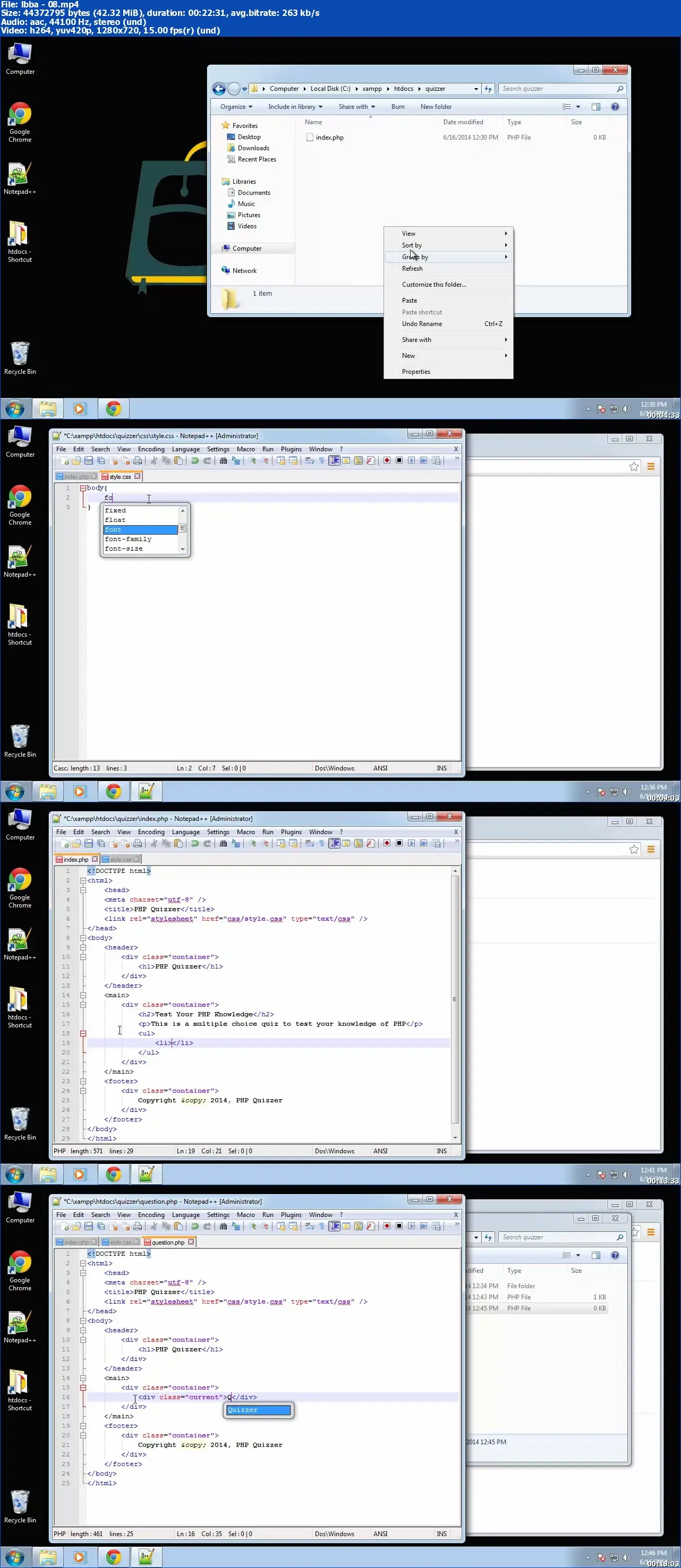The height and width of the screenshot is (1568, 681).
Task: Close the style.css tab via its X in style.css window
Action: (137, 476)
